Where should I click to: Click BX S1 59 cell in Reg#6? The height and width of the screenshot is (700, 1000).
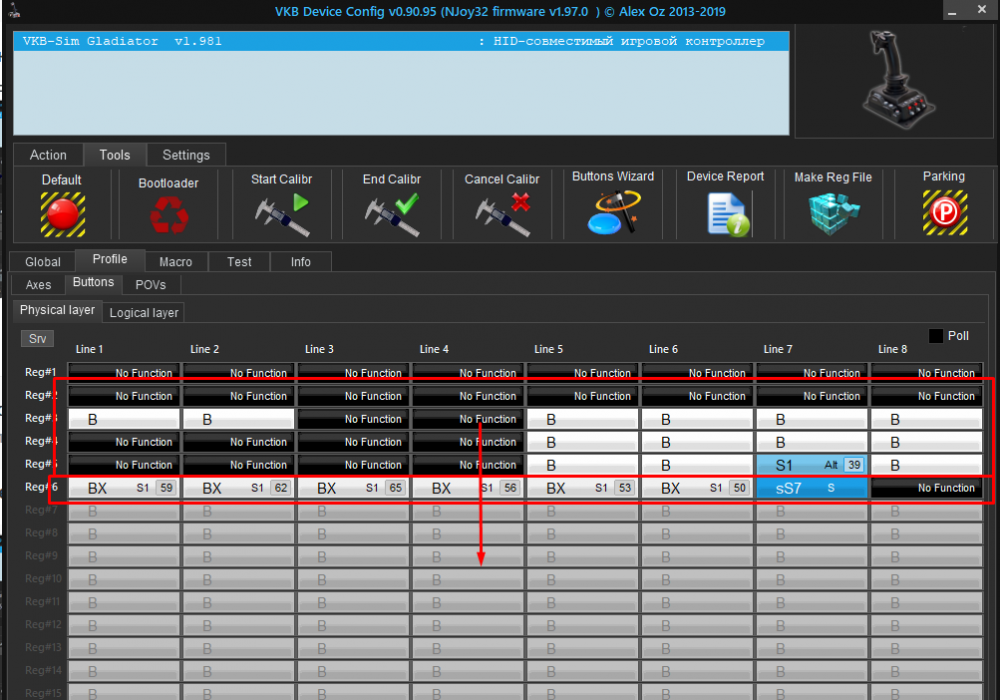(x=124, y=488)
